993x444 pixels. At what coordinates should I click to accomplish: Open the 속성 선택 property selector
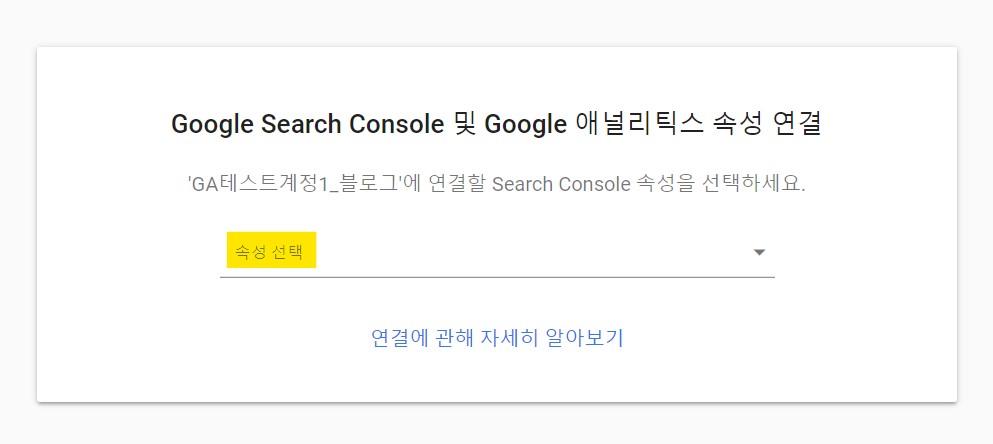(497, 253)
